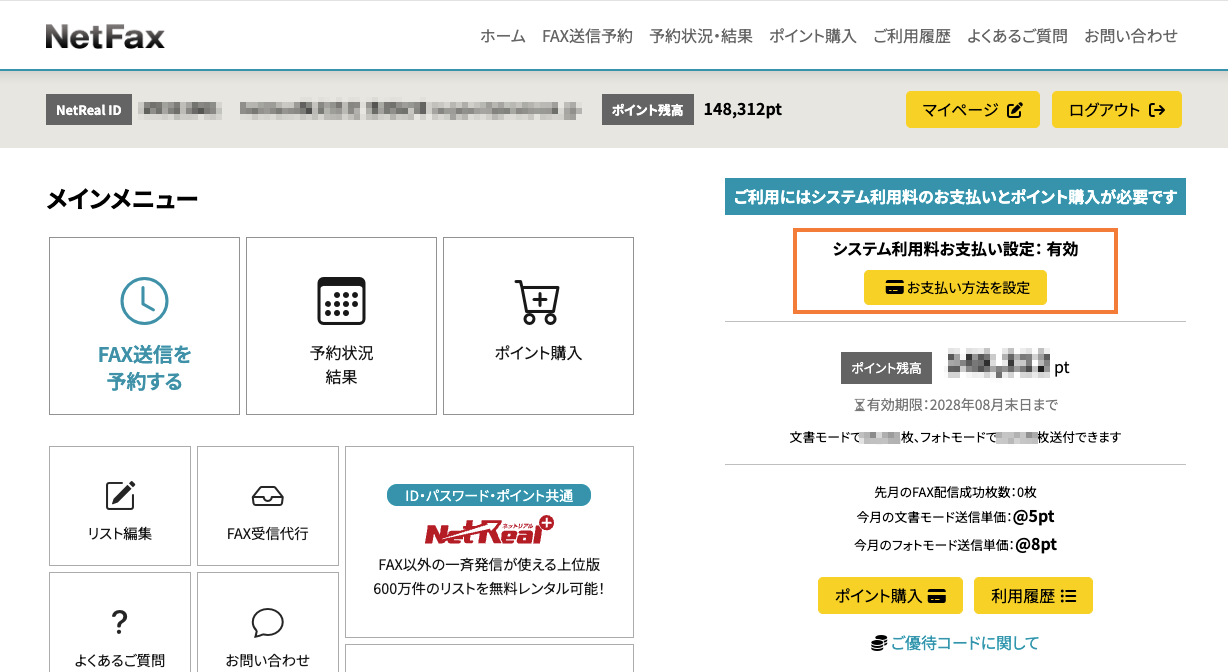The image size is (1228, 672).
Task: Go to FAX送信予約 in the navigation
Action: click(x=587, y=36)
